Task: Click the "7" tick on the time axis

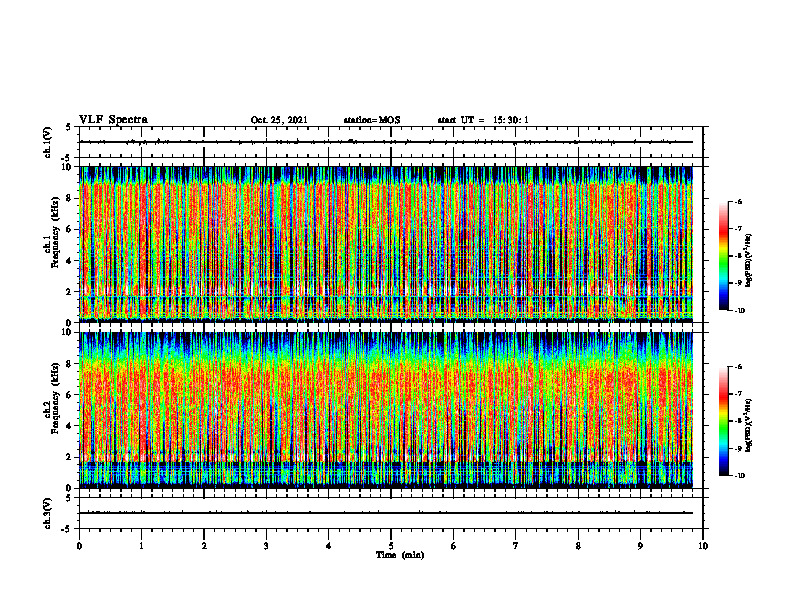Action: pos(516,546)
